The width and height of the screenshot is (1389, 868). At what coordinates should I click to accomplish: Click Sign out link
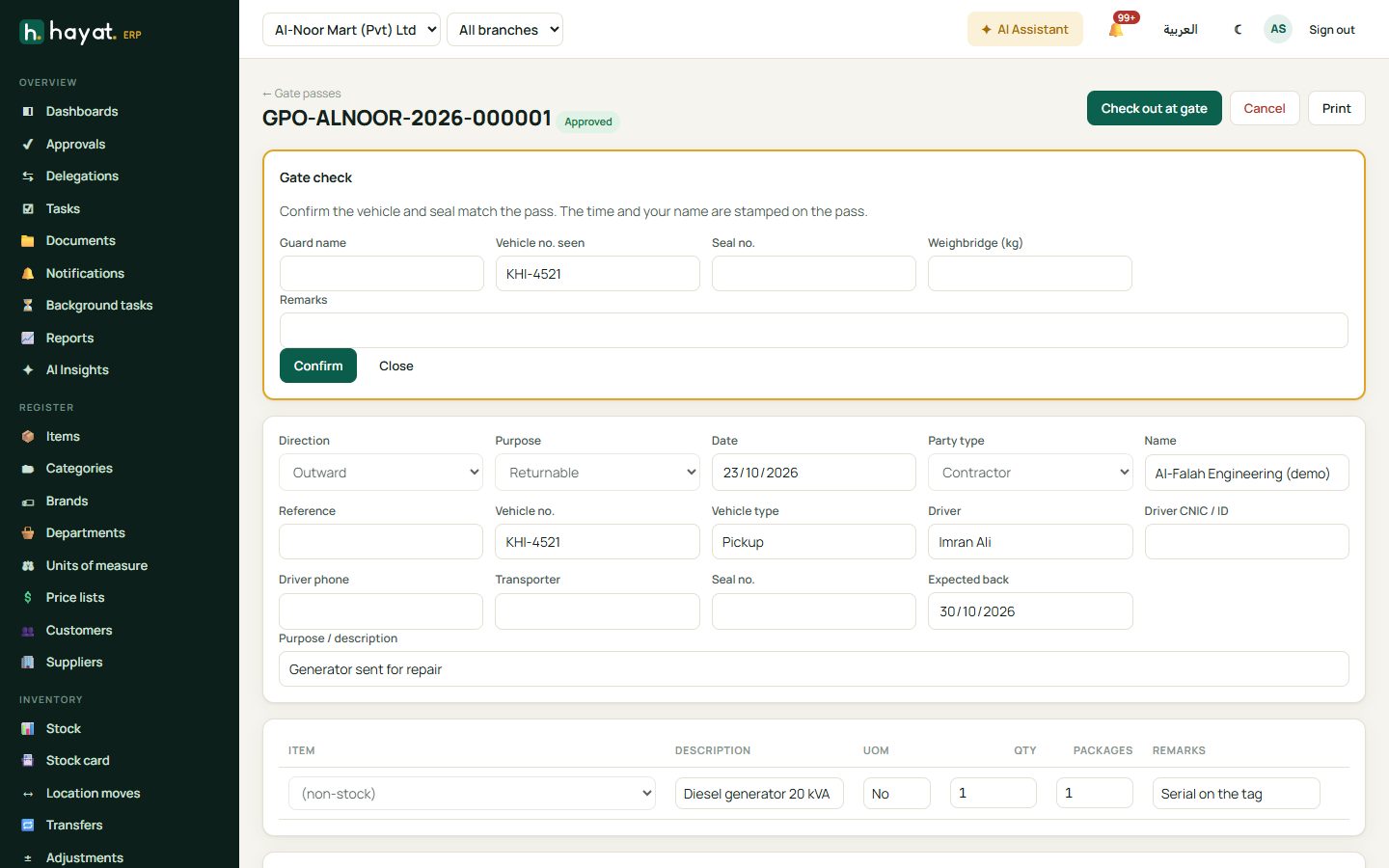click(1332, 30)
